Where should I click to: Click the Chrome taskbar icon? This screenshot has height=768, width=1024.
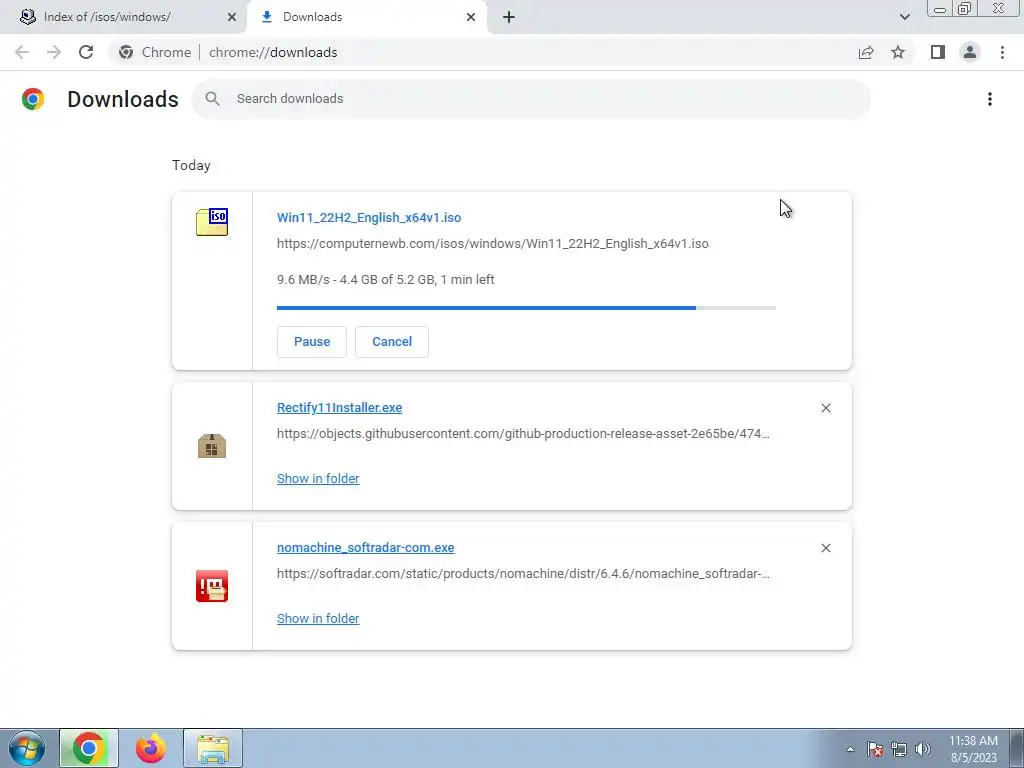tap(89, 748)
